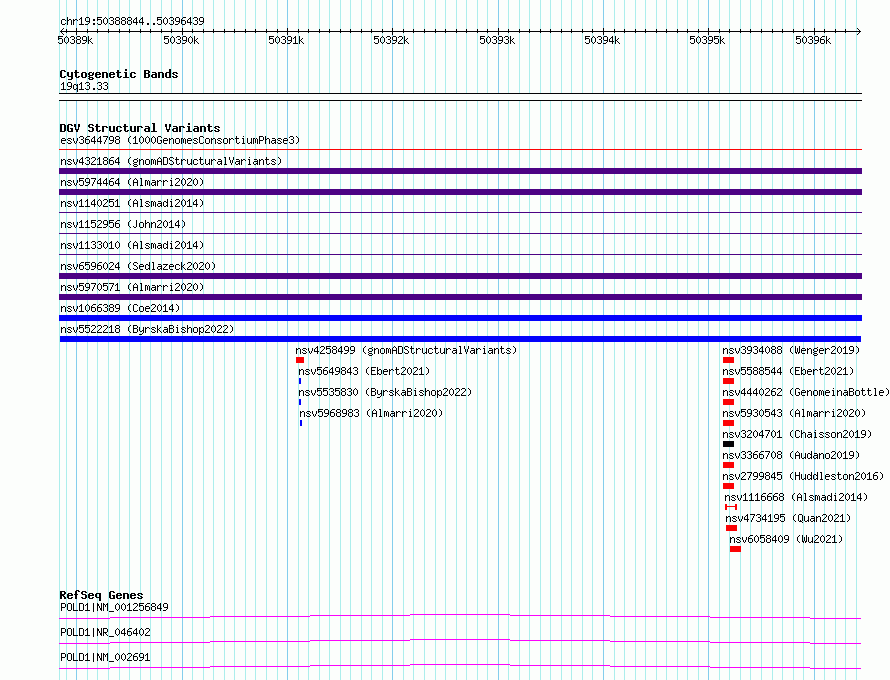890x680 pixels.
Task: Select the blue bar of nsv5522218
Action: (460, 339)
